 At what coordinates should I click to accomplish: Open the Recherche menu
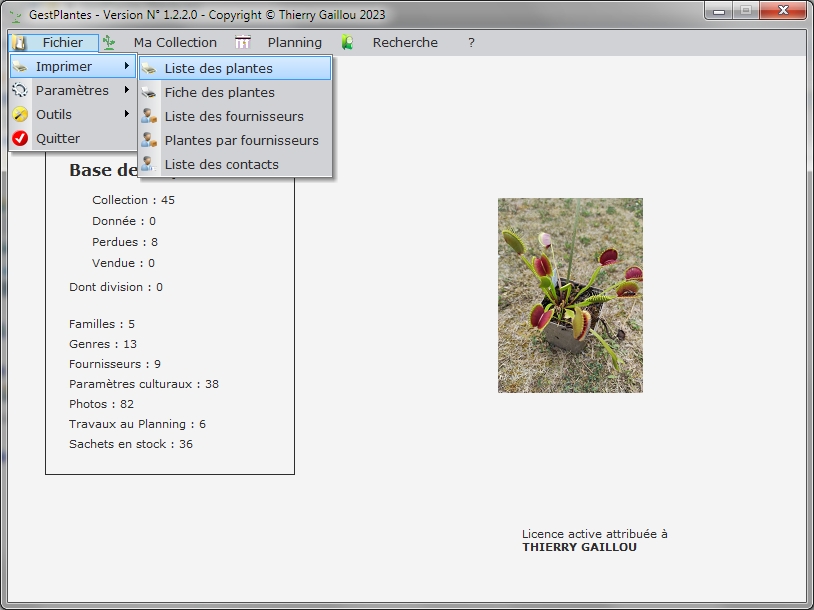[x=405, y=43]
